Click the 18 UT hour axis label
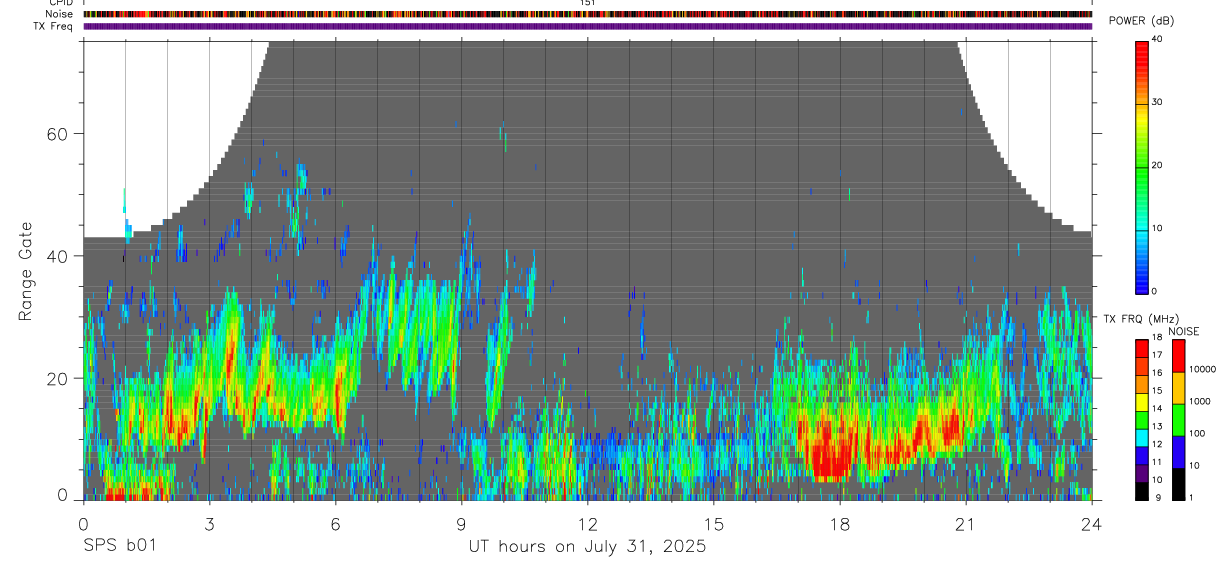This screenshot has height=567, width=1228. coord(840,524)
